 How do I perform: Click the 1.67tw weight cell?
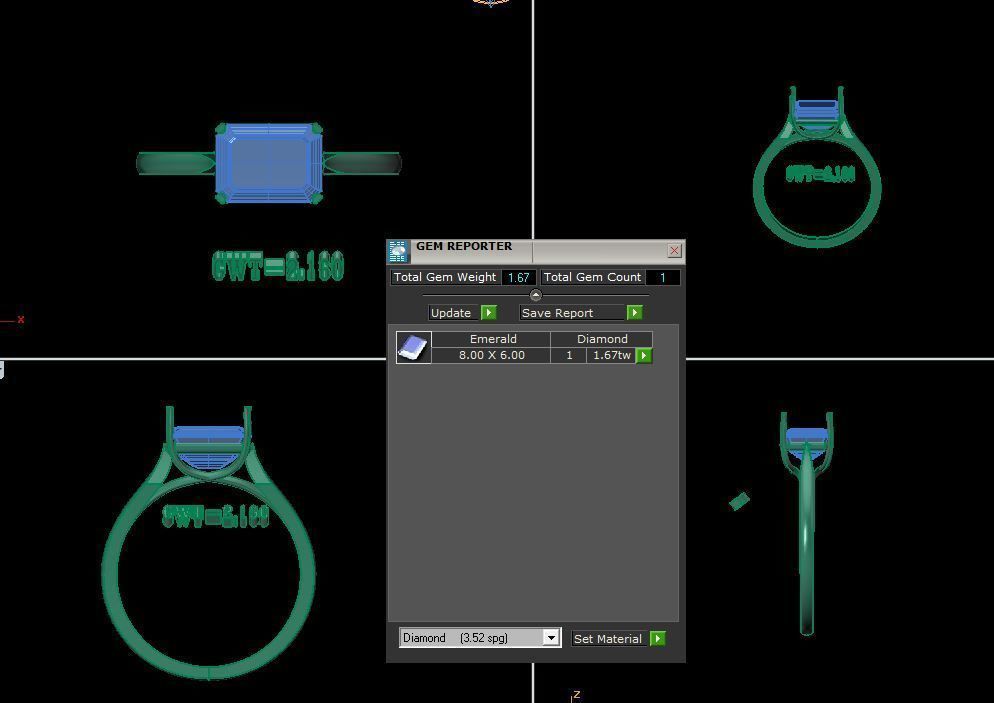pos(611,356)
